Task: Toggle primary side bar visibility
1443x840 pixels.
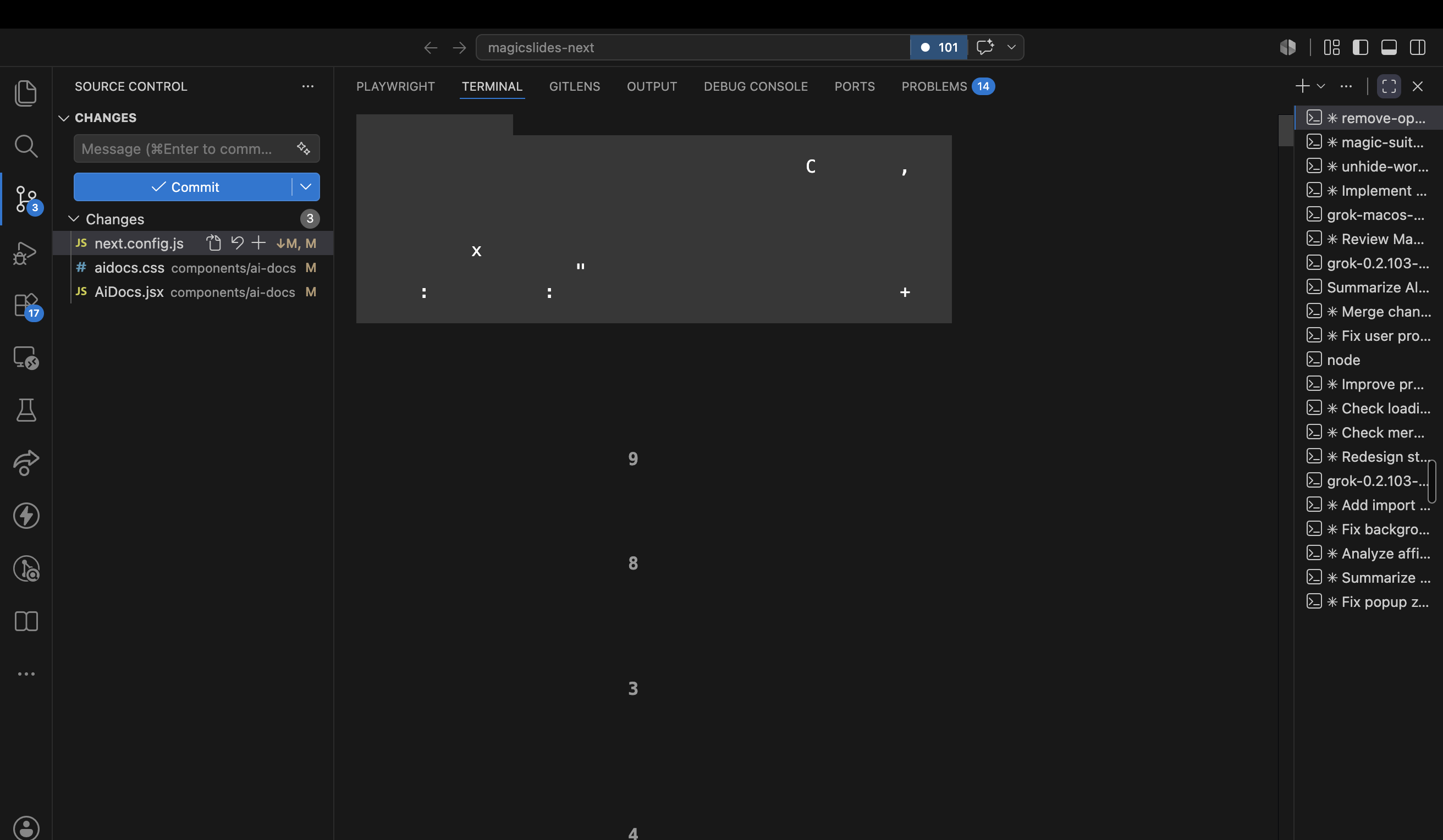Action: [x=1361, y=47]
